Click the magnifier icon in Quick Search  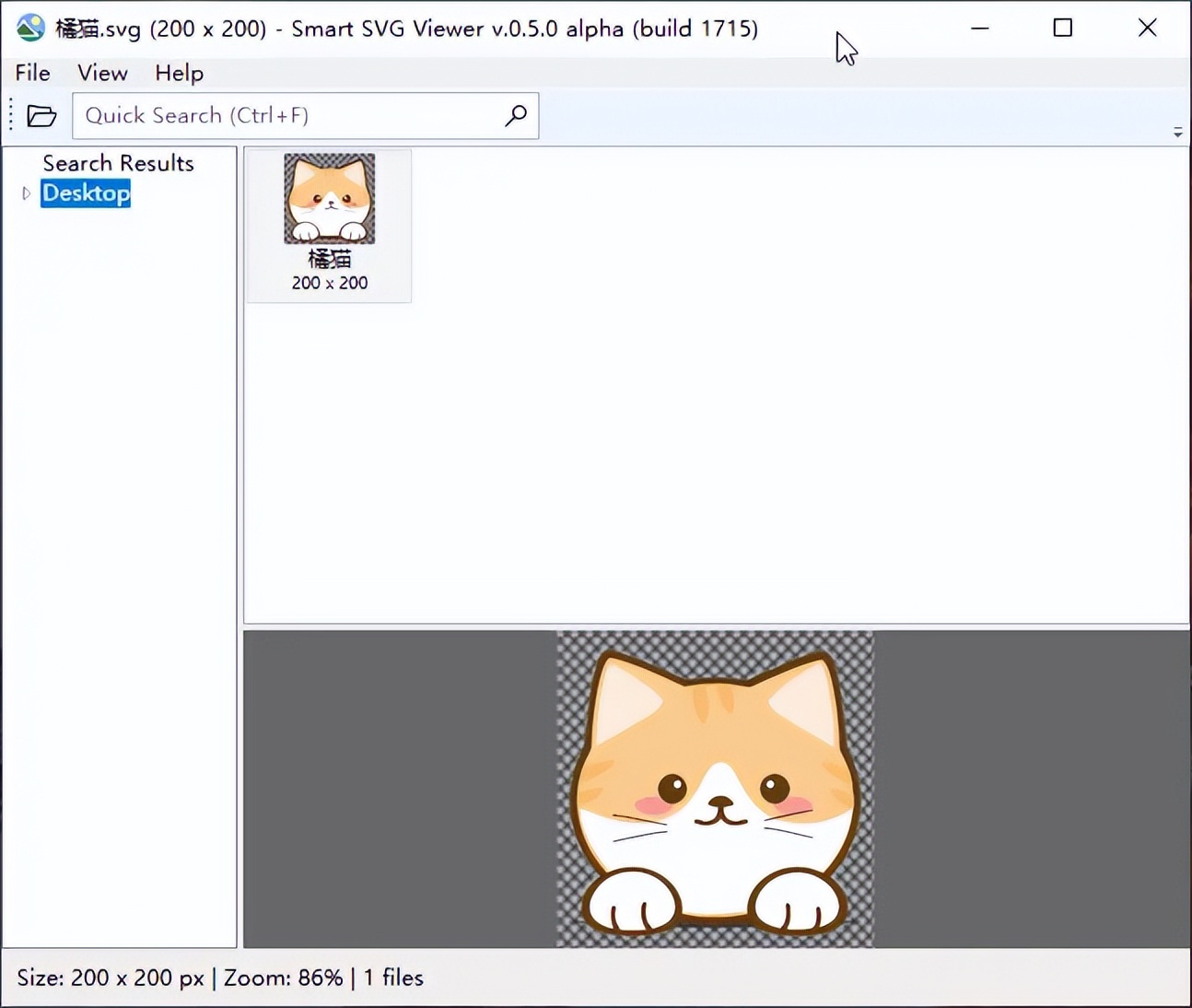(x=516, y=115)
